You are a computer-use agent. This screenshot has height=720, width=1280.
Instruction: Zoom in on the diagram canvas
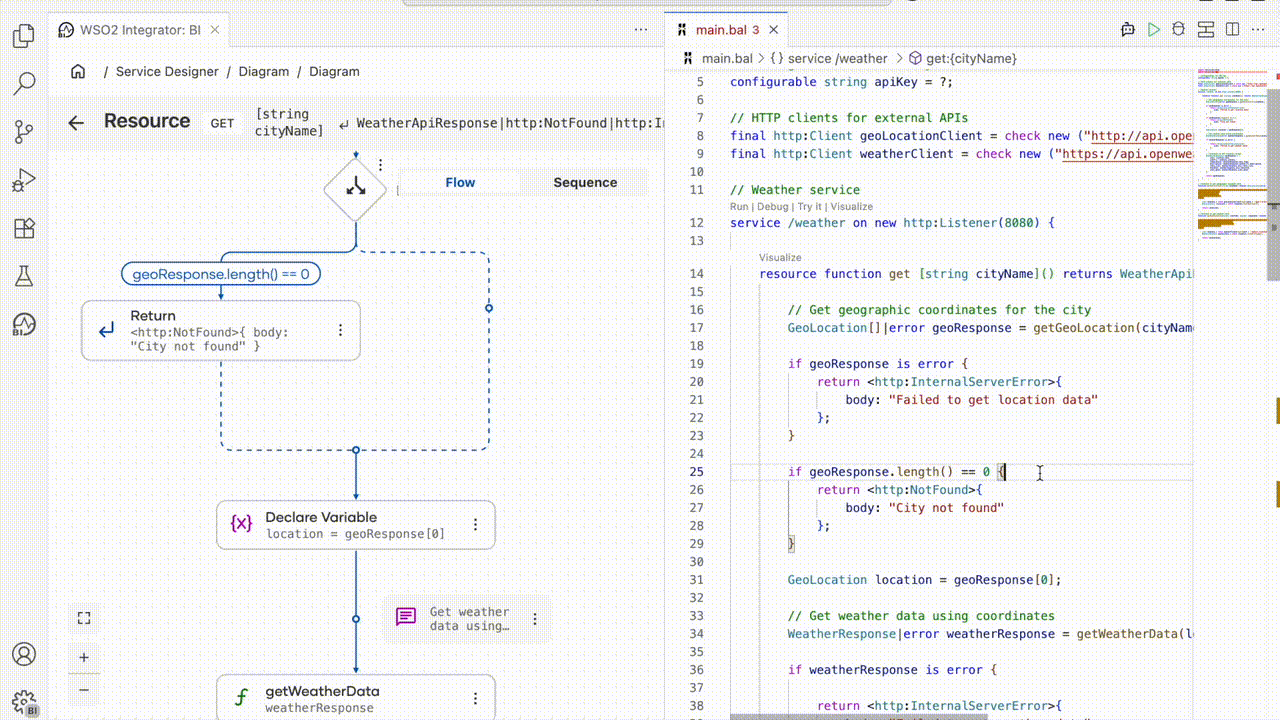tap(84, 657)
